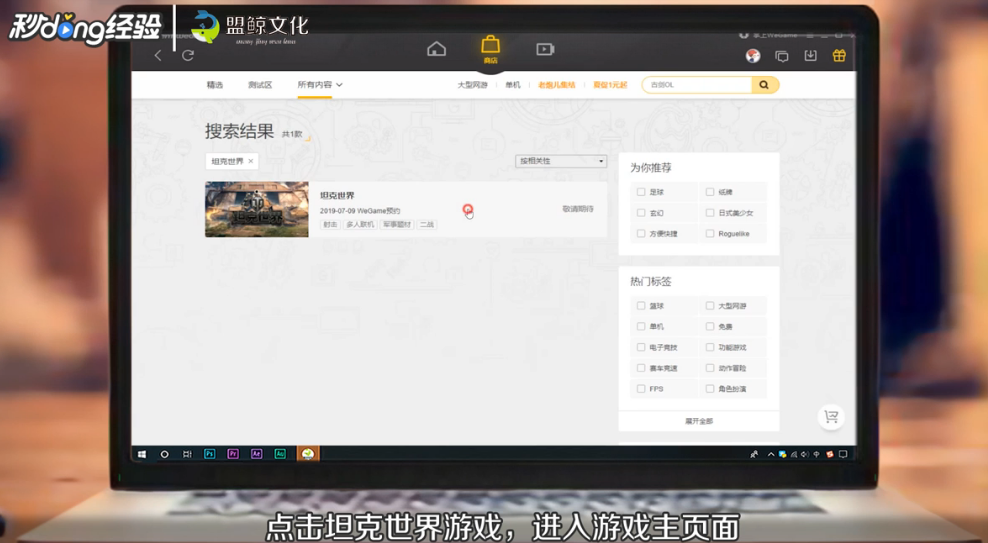This screenshot has height=543, width=988.
Task: Open the orange 1元起 promo link
Action: tap(610, 84)
